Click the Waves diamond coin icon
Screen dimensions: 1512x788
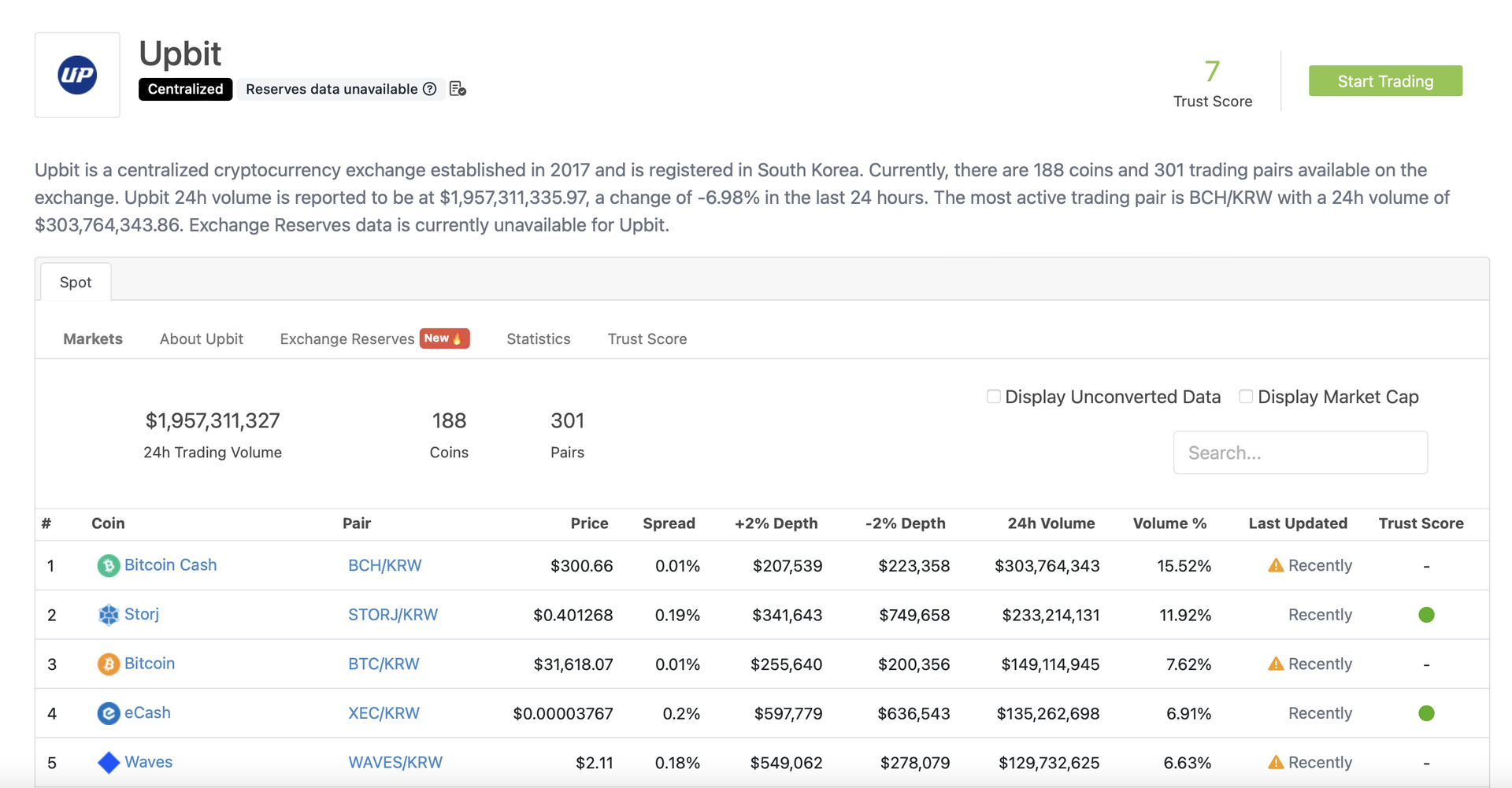tap(108, 762)
